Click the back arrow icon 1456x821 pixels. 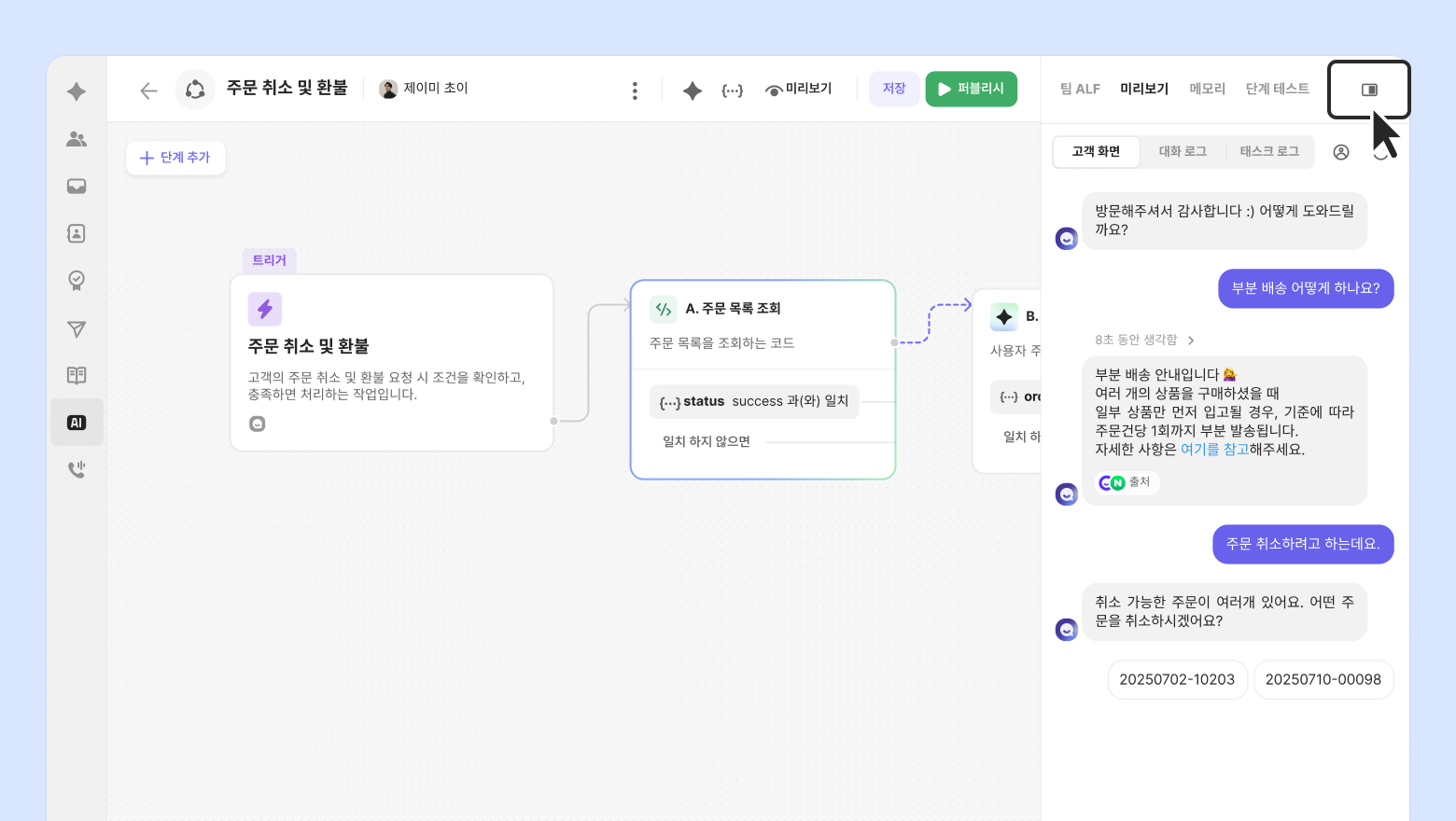pos(148,90)
